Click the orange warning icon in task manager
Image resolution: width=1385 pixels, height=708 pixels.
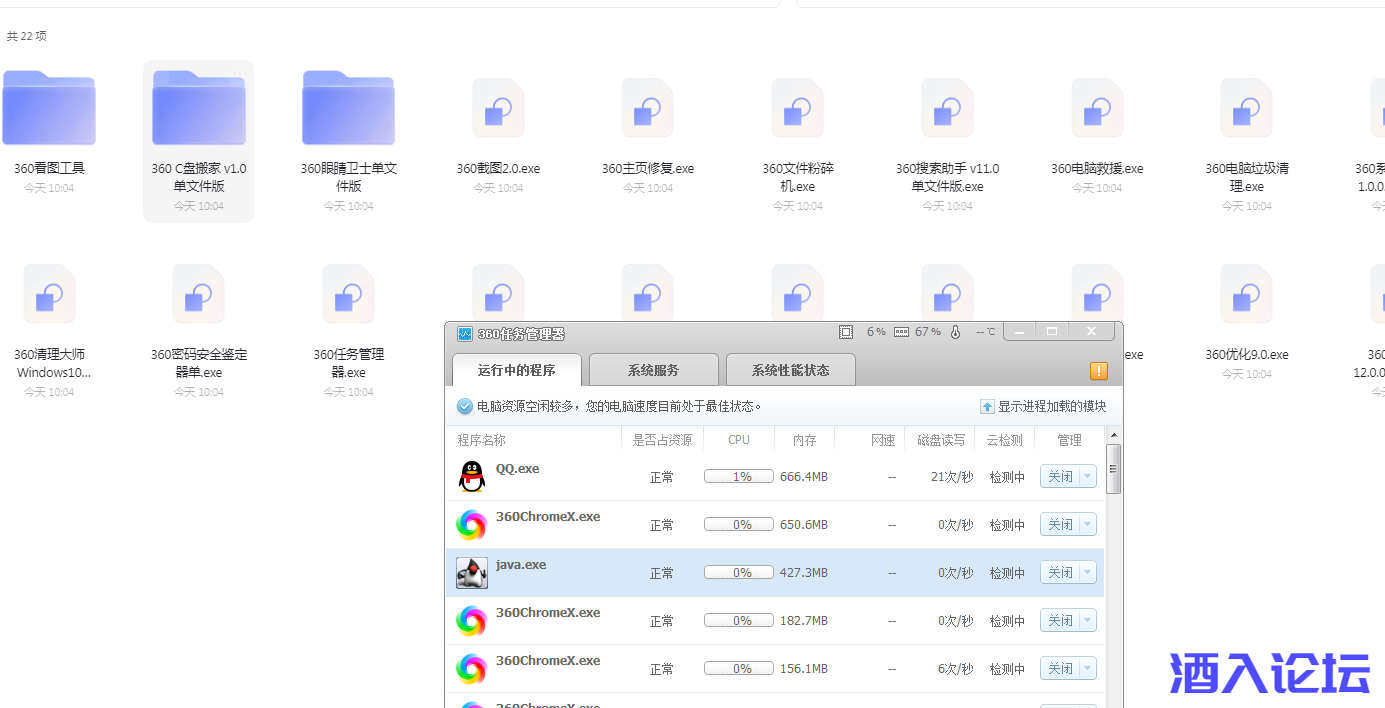click(1098, 371)
